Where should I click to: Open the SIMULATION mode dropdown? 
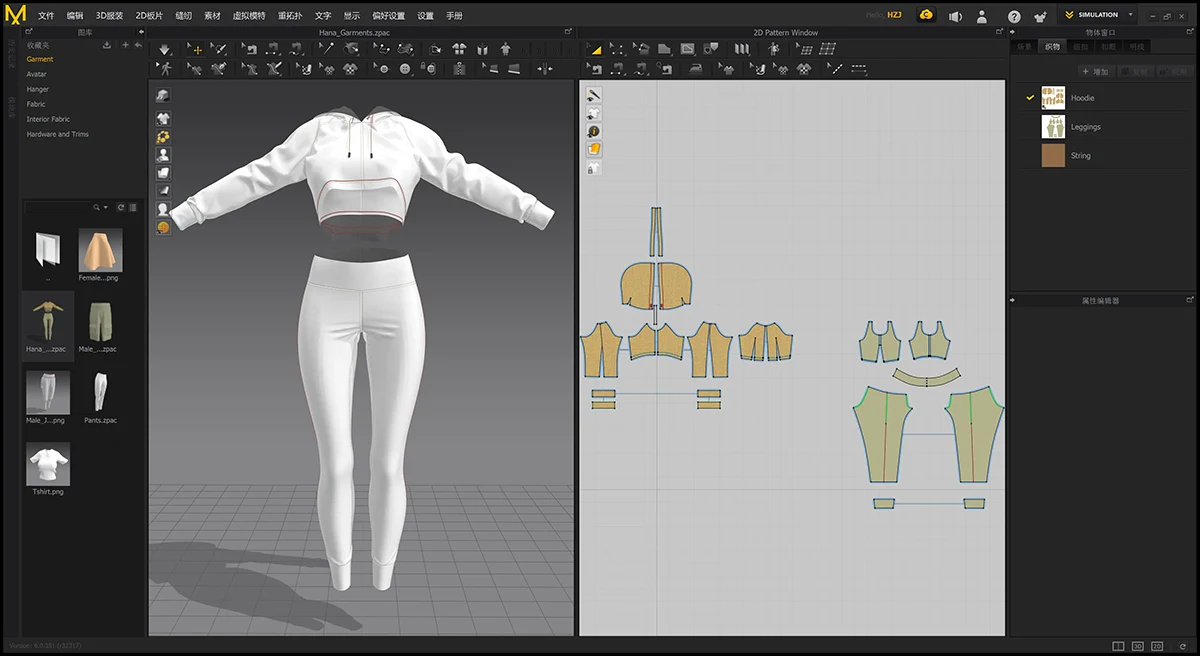[x=1131, y=15]
